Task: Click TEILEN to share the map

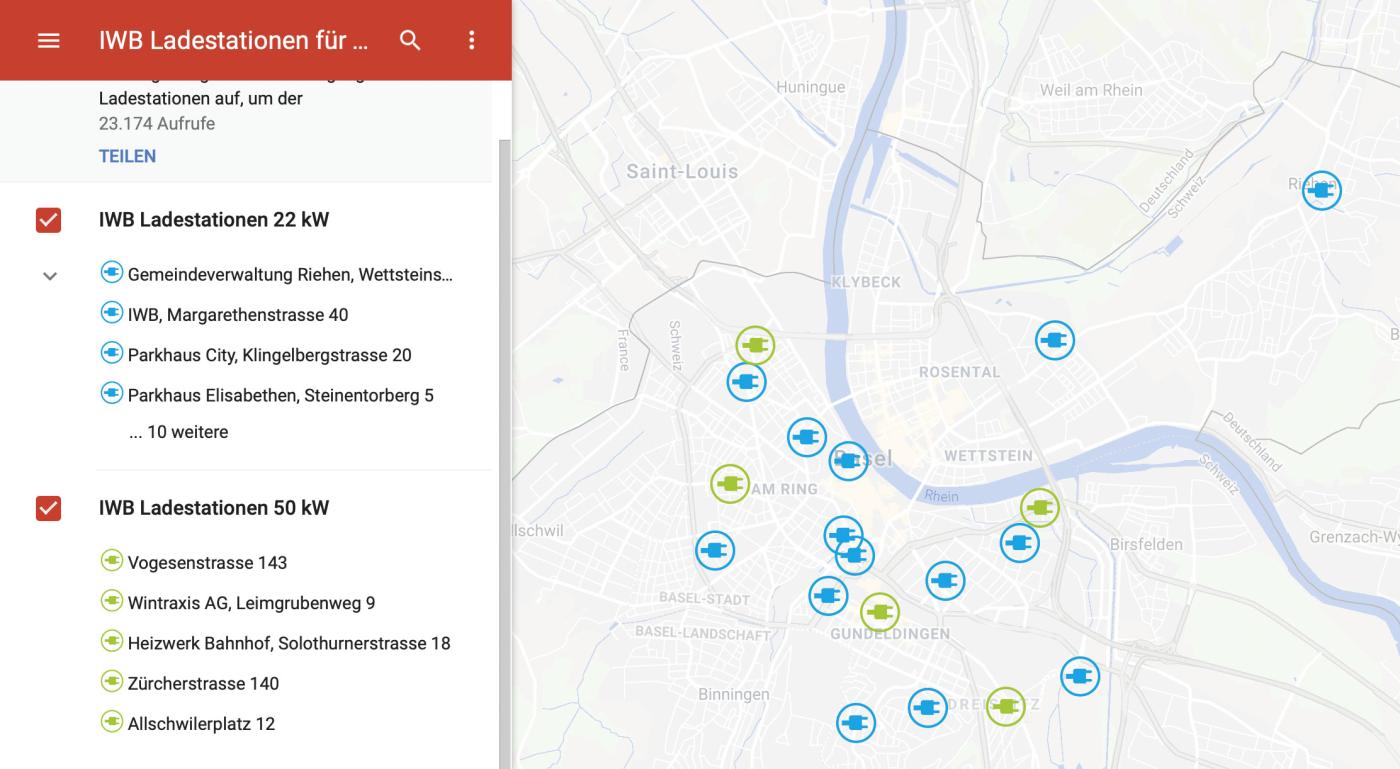Action: tap(126, 156)
